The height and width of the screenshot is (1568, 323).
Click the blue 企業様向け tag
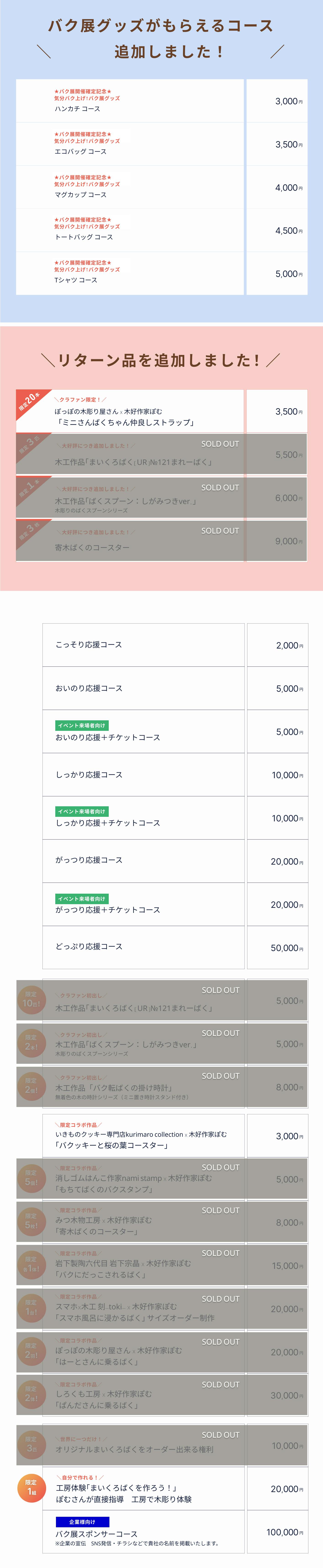point(82,1522)
